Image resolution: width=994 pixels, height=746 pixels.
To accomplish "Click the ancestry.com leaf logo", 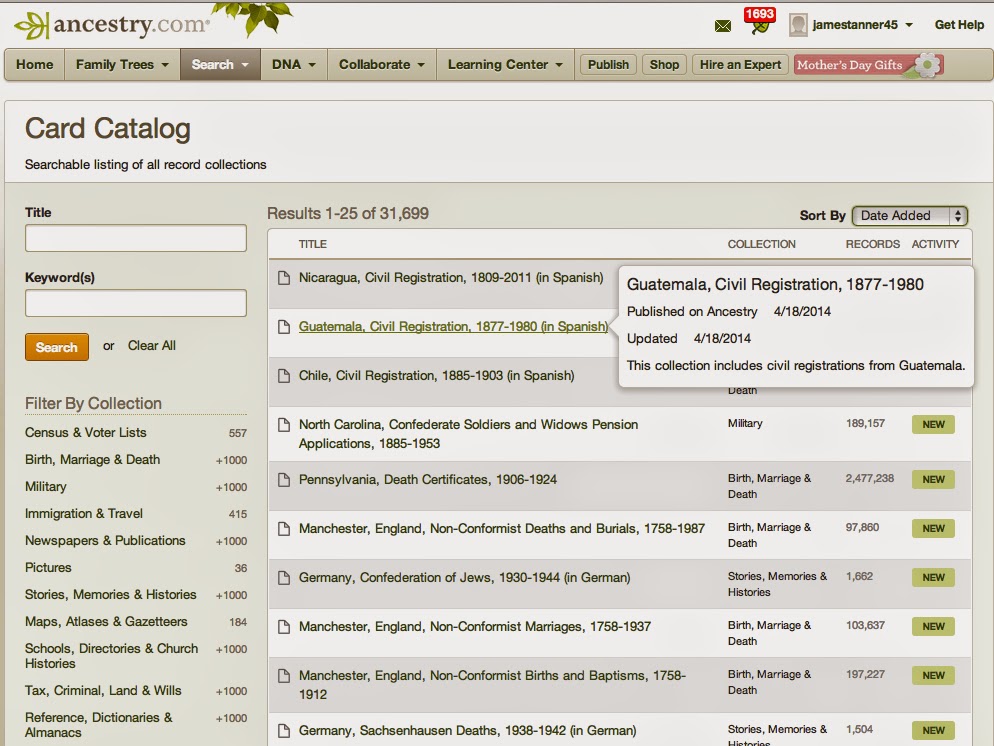I will [113, 25].
